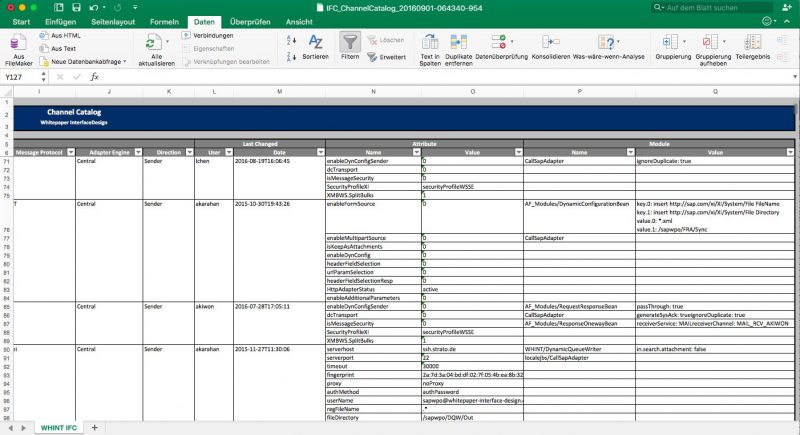
Task: Open the User column filter dropdown
Action: pyautogui.click(x=229, y=152)
